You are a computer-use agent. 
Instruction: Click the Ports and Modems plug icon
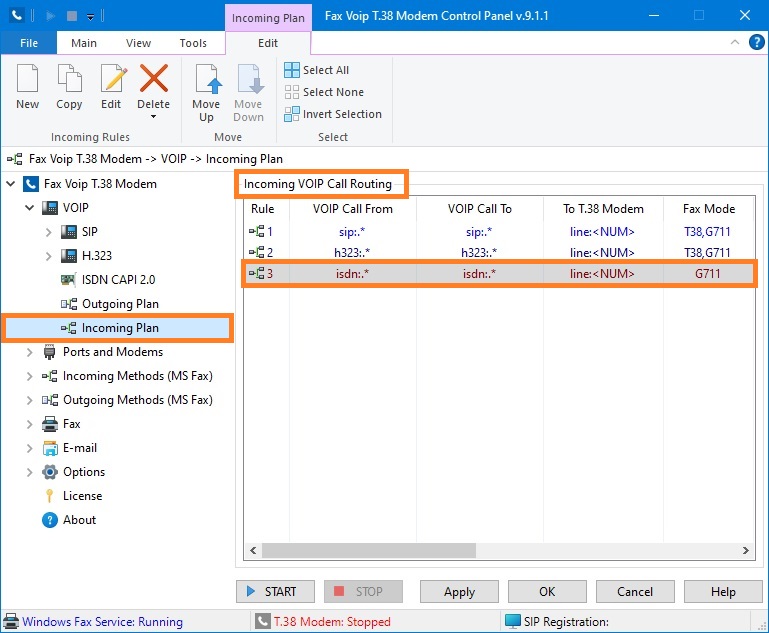click(x=50, y=352)
